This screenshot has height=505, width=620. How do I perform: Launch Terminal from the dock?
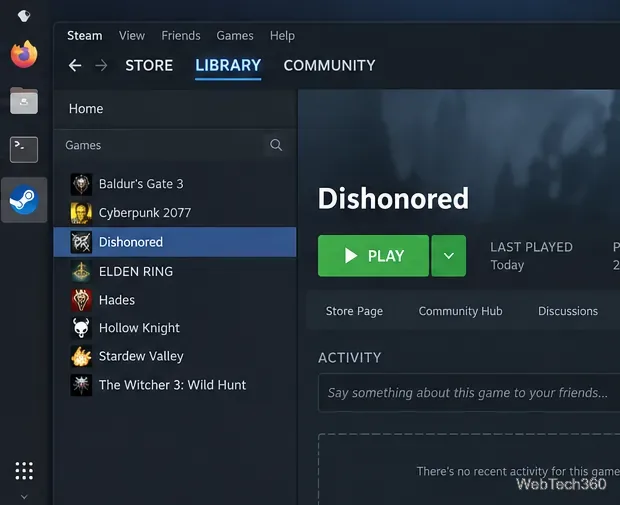click(x=24, y=150)
